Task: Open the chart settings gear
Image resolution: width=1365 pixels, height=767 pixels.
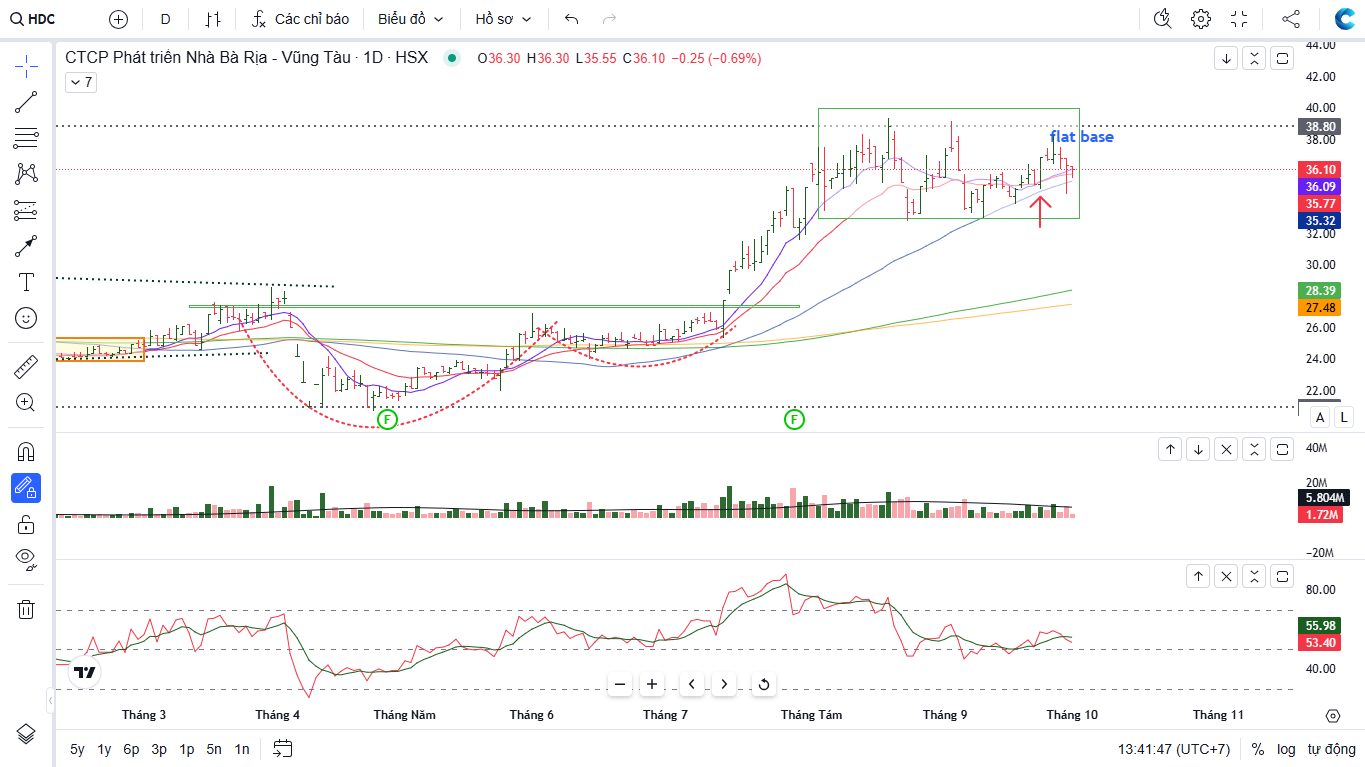Action: point(1201,19)
